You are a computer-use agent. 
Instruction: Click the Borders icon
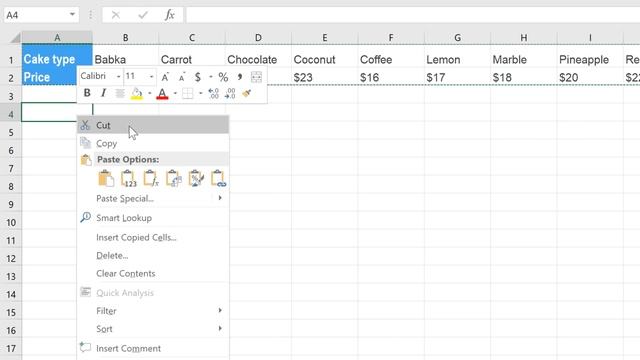[188, 93]
